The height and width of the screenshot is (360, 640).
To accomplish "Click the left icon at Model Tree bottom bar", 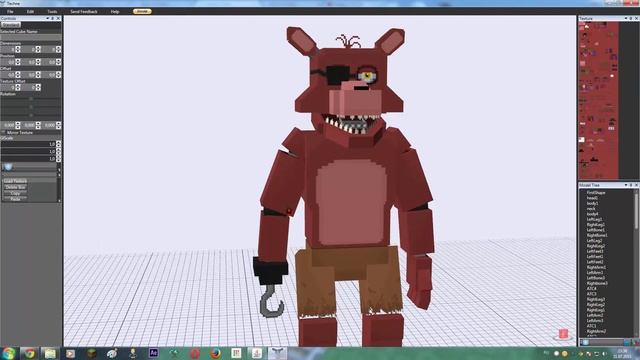I will tap(585, 342).
